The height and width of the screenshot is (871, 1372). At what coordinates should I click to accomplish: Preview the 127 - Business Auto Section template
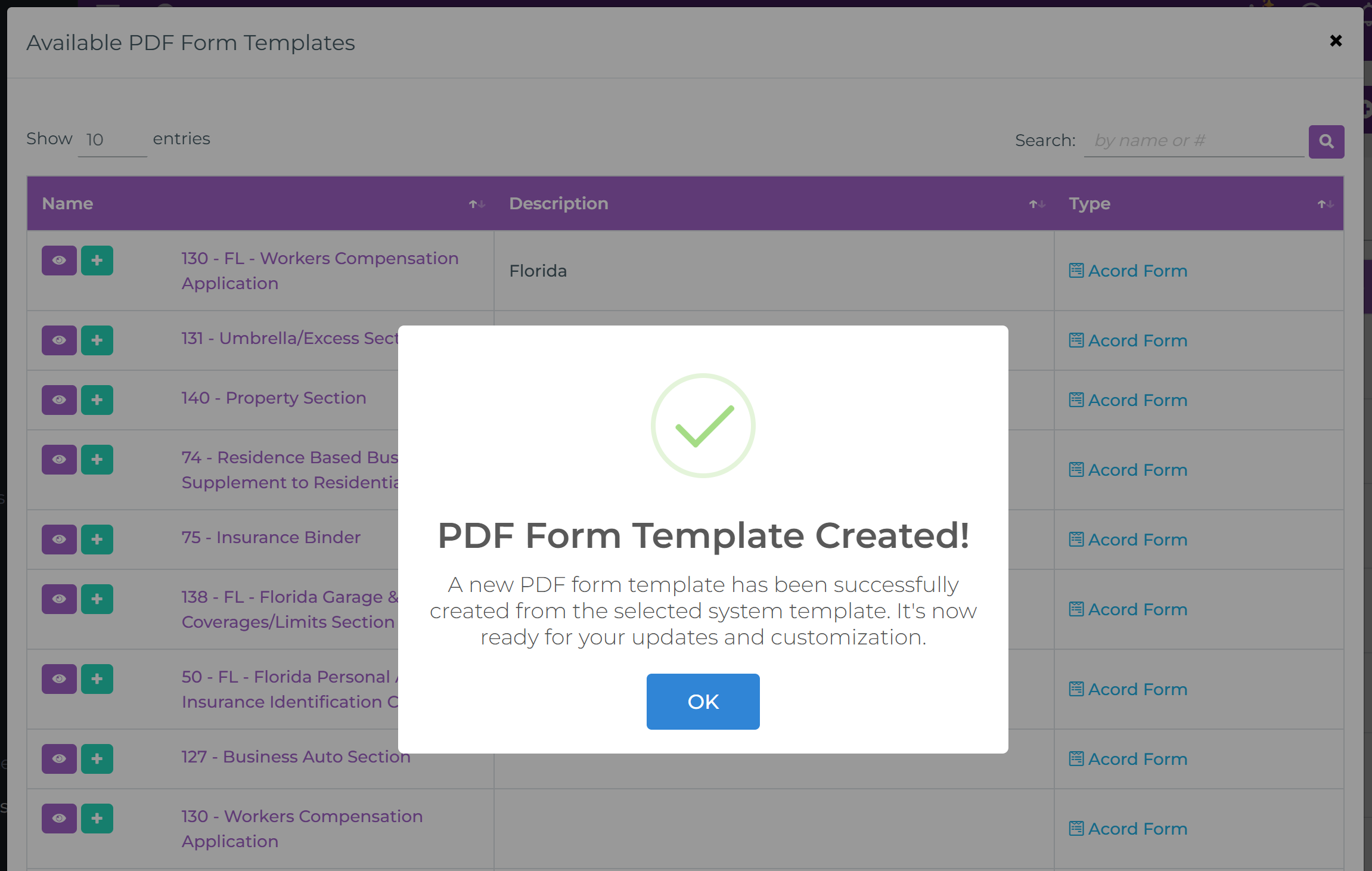tap(59, 758)
